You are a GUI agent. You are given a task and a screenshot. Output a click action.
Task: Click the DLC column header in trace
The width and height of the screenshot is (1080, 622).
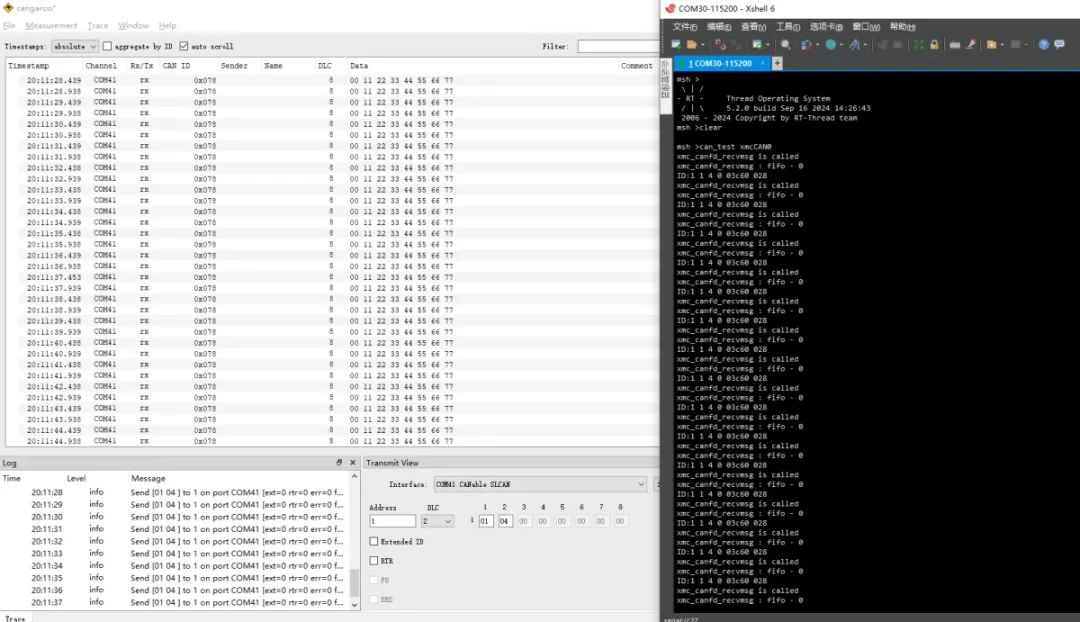[324, 65]
